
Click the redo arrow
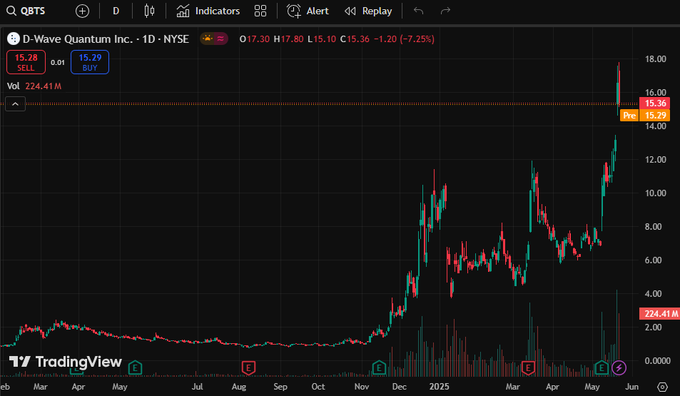(x=445, y=11)
